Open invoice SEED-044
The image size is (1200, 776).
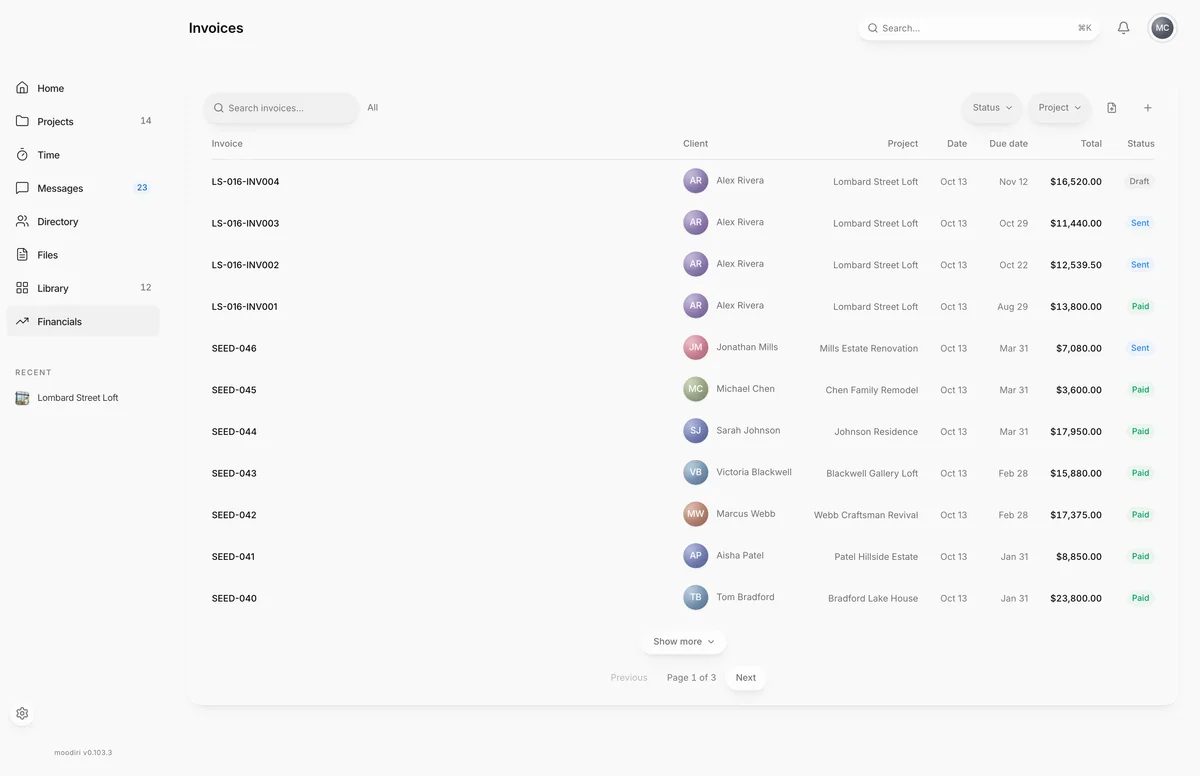(x=234, y=432)
